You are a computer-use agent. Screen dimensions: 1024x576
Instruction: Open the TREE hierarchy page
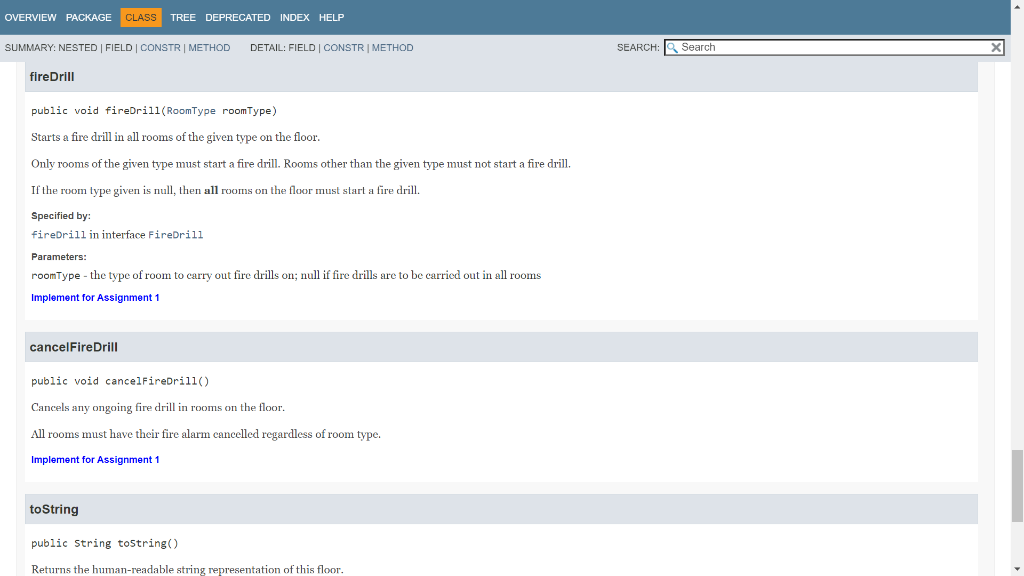[183, 17]
